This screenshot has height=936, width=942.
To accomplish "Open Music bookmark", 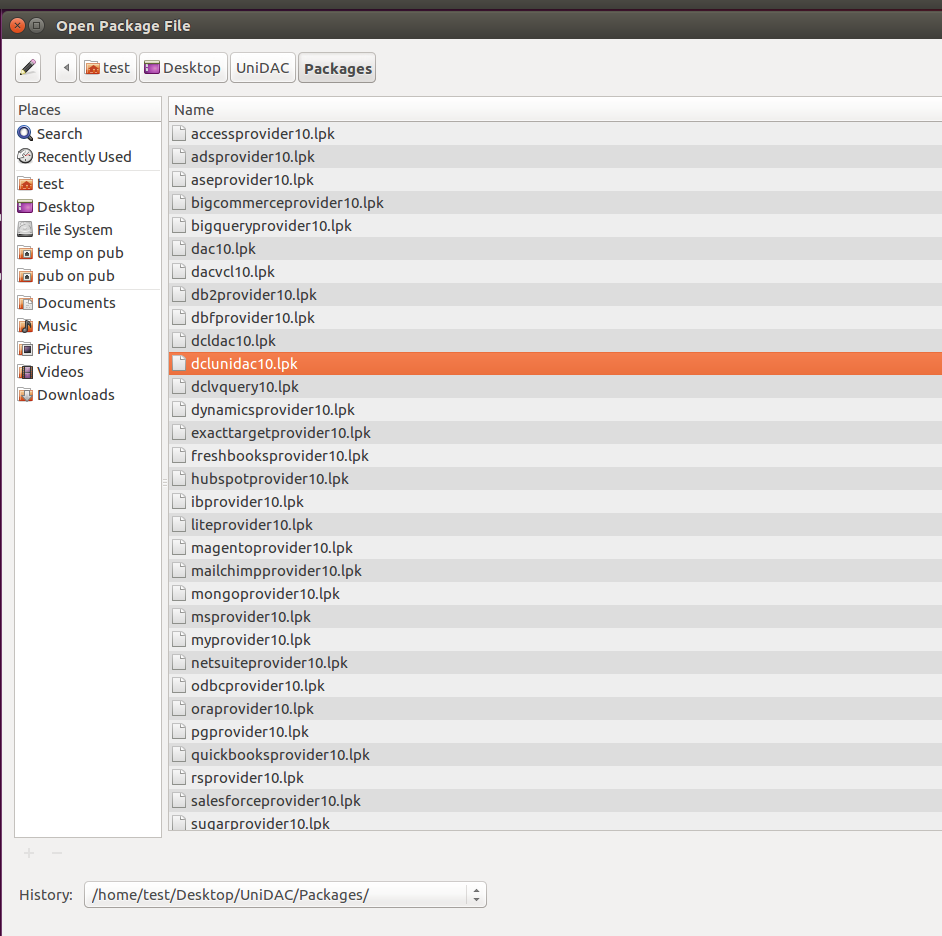I will [x=88, y=326].
